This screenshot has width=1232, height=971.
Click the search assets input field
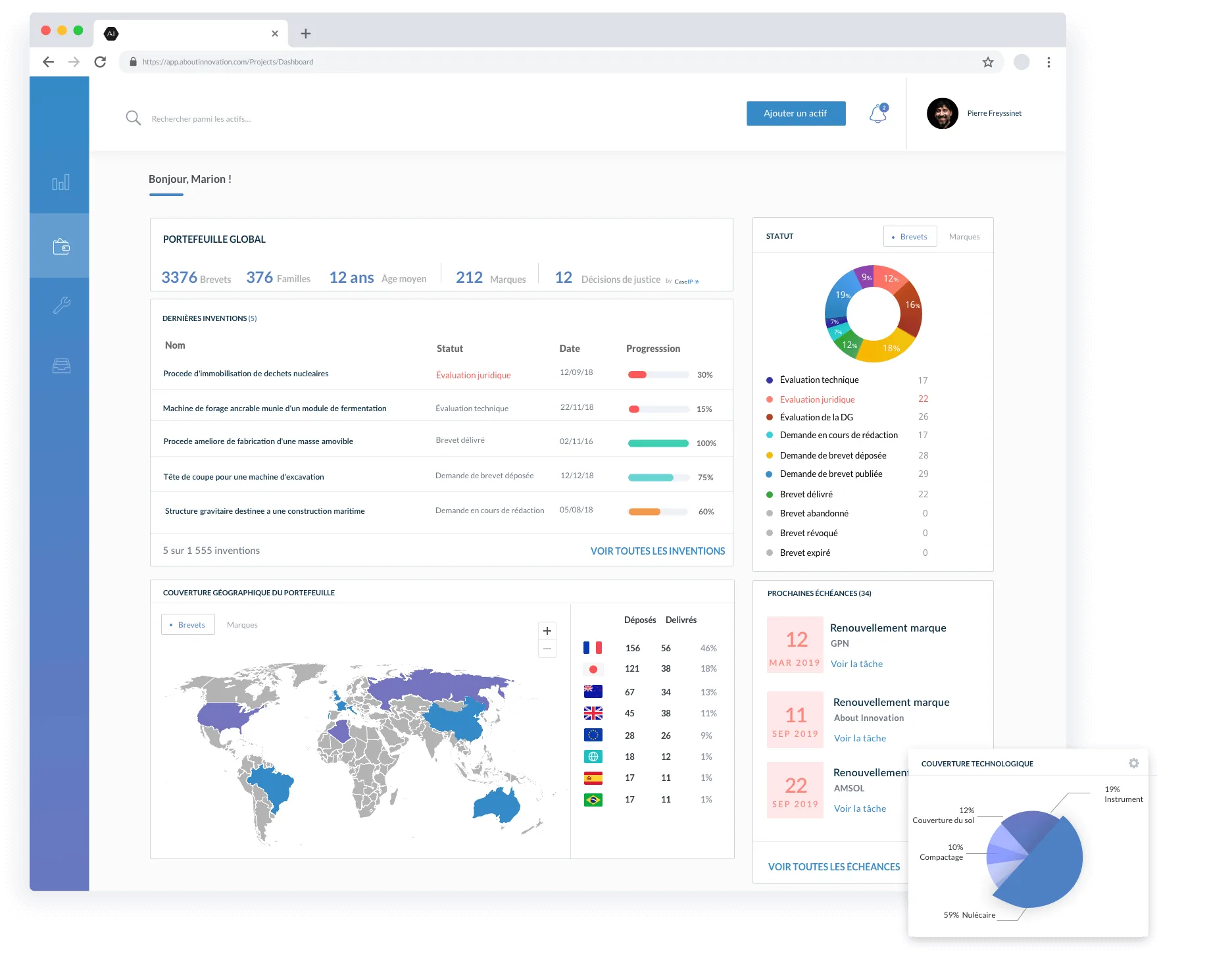[x=201, y=119]
